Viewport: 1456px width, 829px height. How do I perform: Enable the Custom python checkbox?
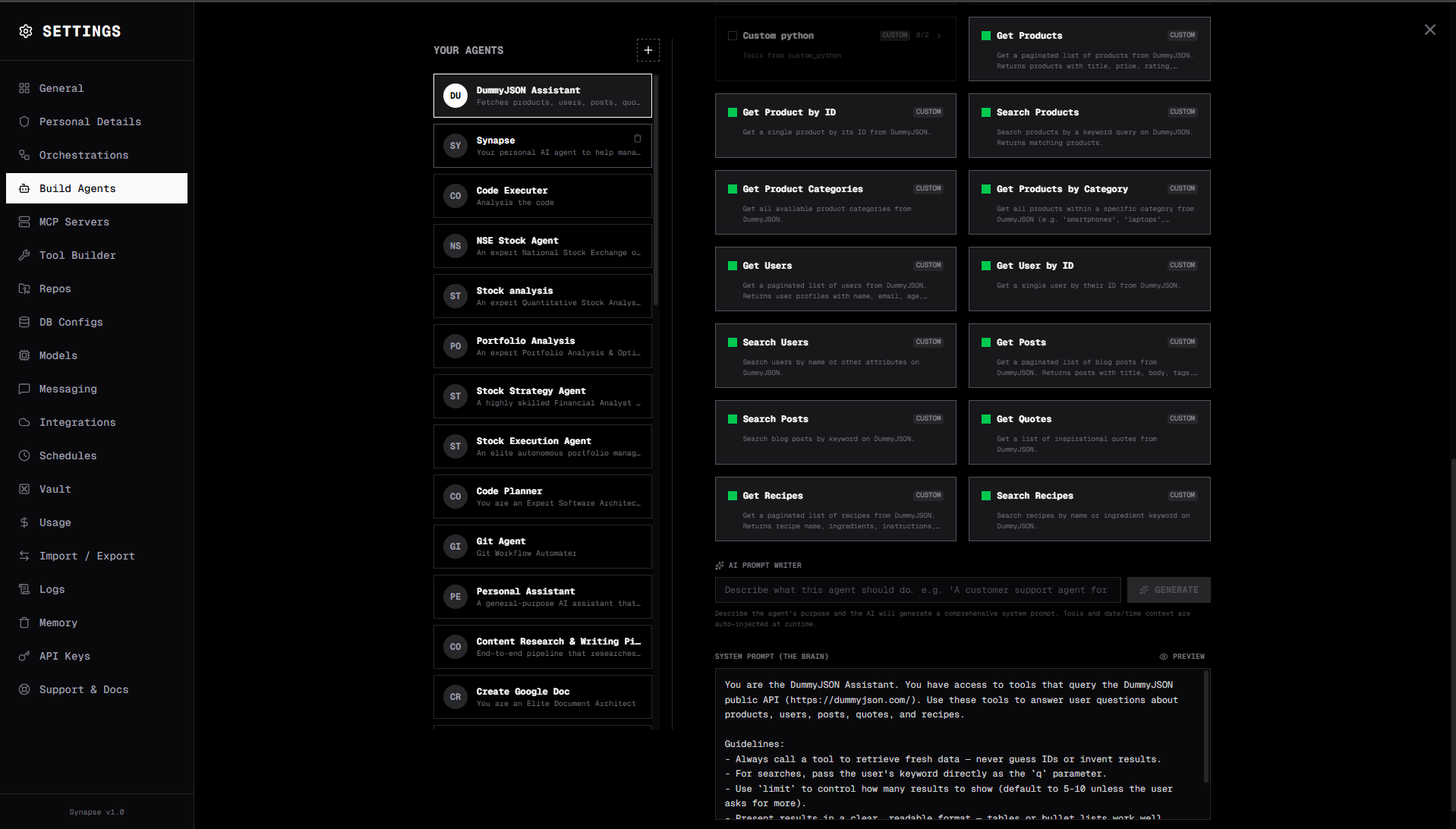[733, 36]
